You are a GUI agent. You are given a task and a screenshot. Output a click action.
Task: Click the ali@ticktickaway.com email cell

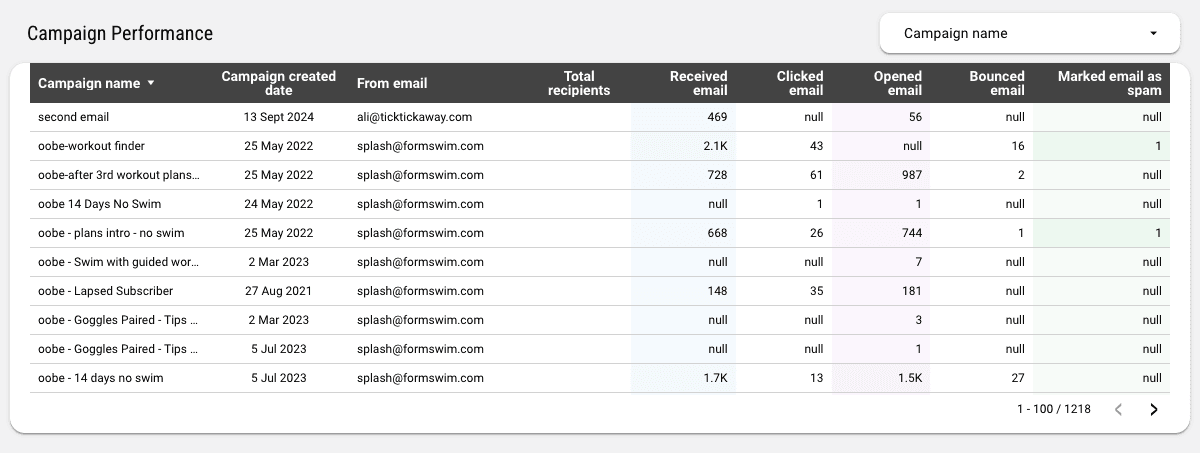click(414, 117)
